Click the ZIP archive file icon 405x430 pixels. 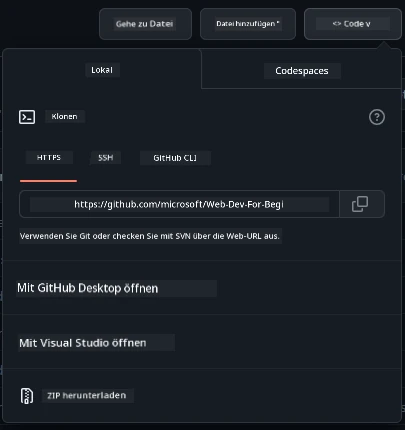27,396
